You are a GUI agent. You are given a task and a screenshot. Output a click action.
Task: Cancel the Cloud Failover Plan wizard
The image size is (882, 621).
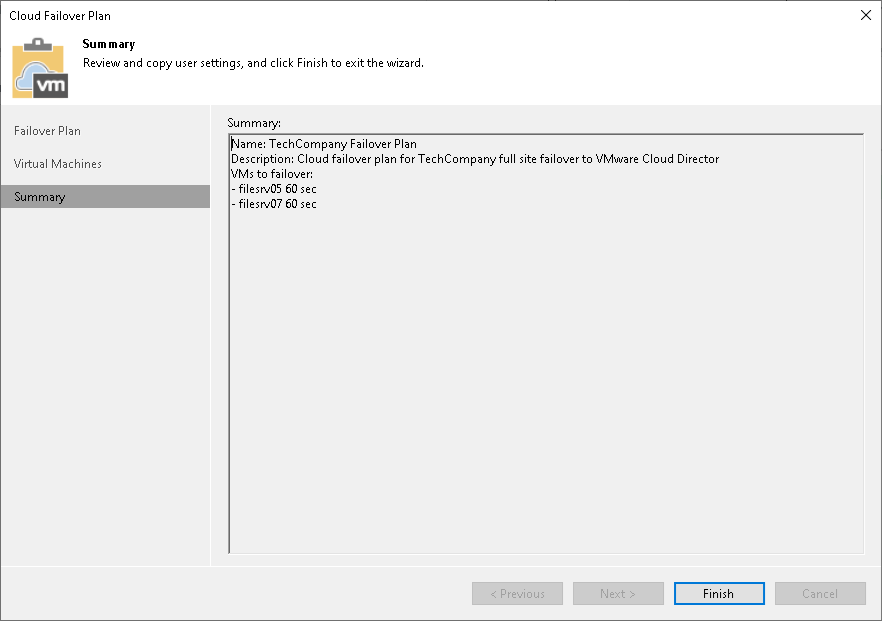[820, 593]
